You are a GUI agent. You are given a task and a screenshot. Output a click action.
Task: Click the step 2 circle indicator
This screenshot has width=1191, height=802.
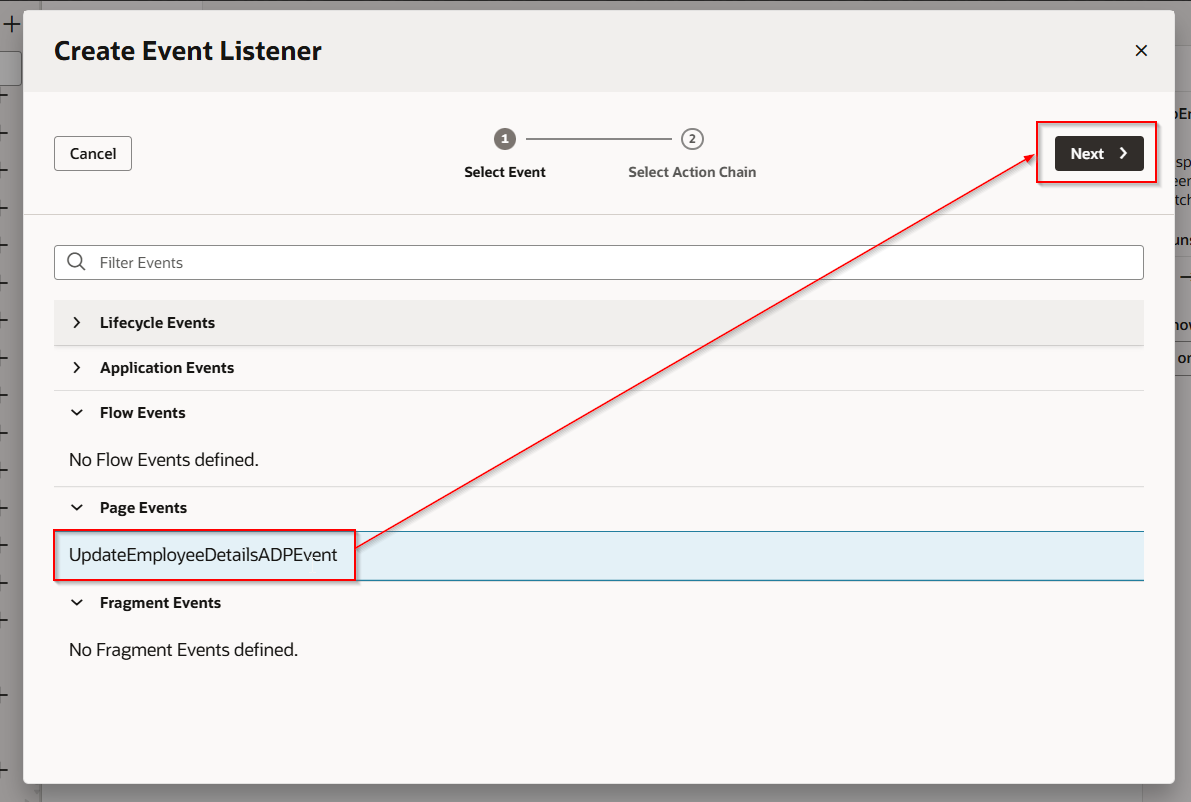click(x=692, y=139)
